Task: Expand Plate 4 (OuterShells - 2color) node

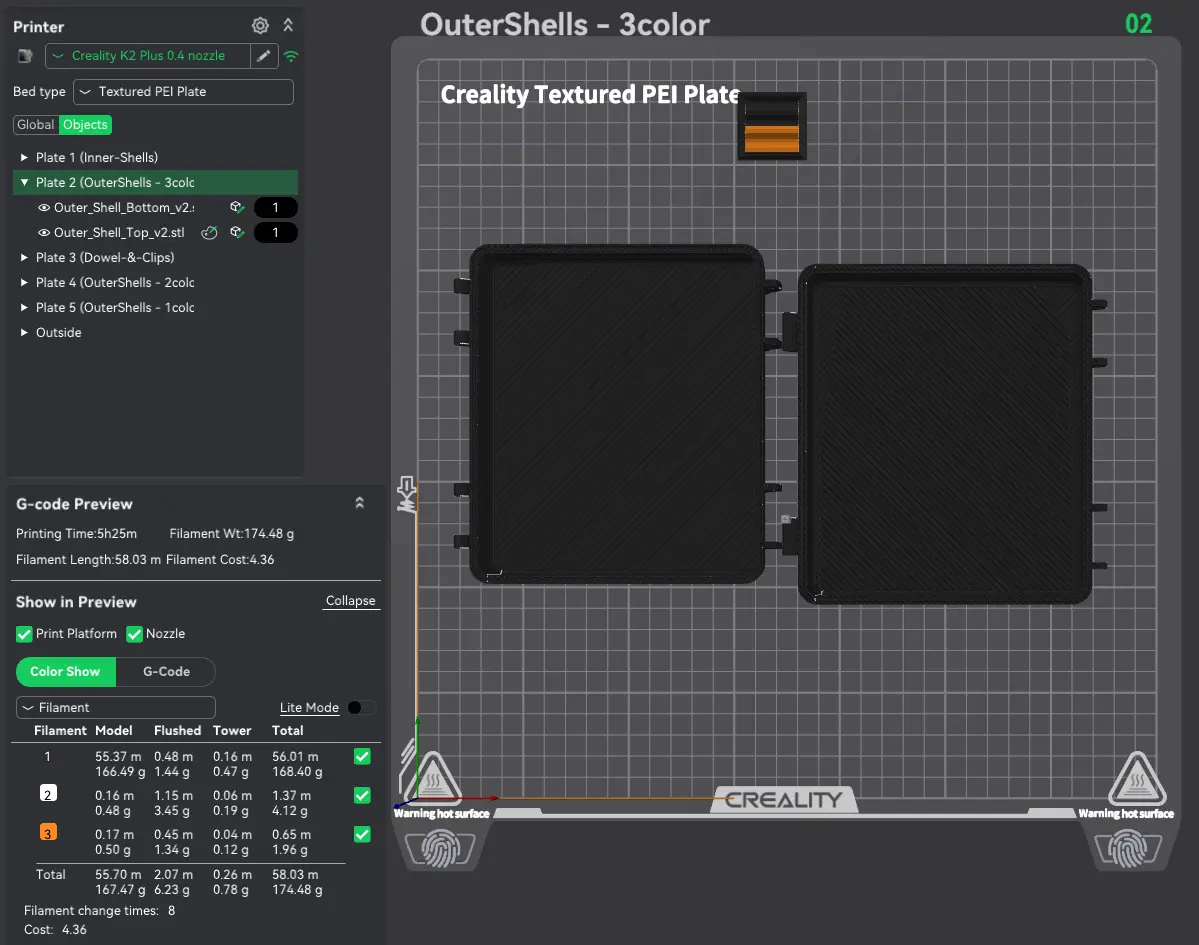Action: (24, 283)
